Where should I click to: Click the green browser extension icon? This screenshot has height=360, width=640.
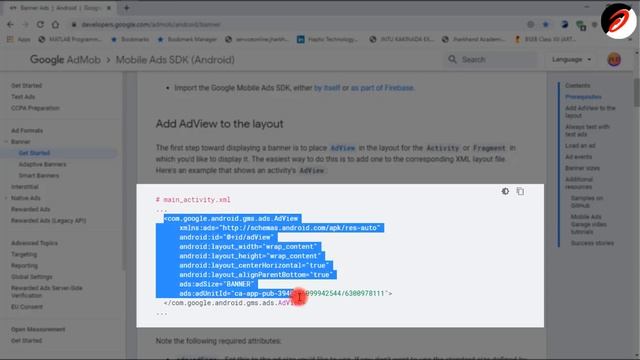point(581,25)
